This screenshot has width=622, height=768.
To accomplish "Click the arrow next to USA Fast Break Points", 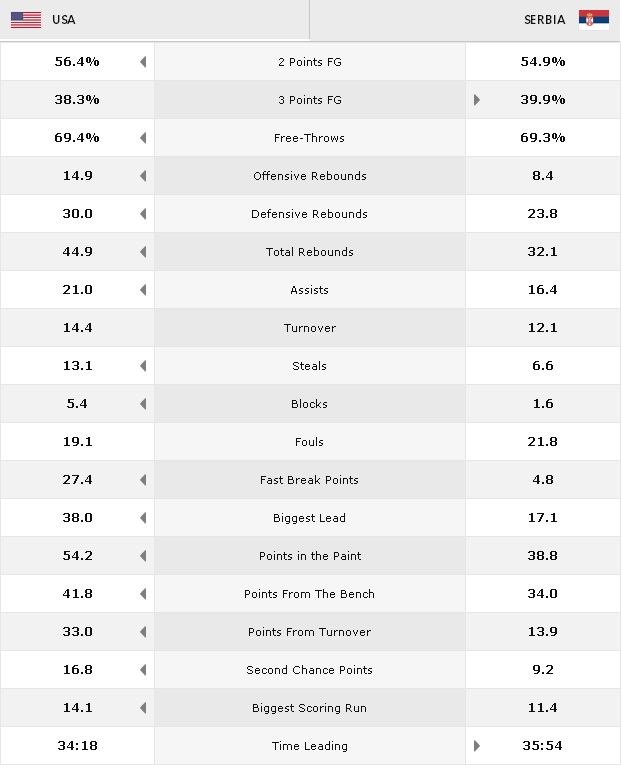I will tap(143, 480).
